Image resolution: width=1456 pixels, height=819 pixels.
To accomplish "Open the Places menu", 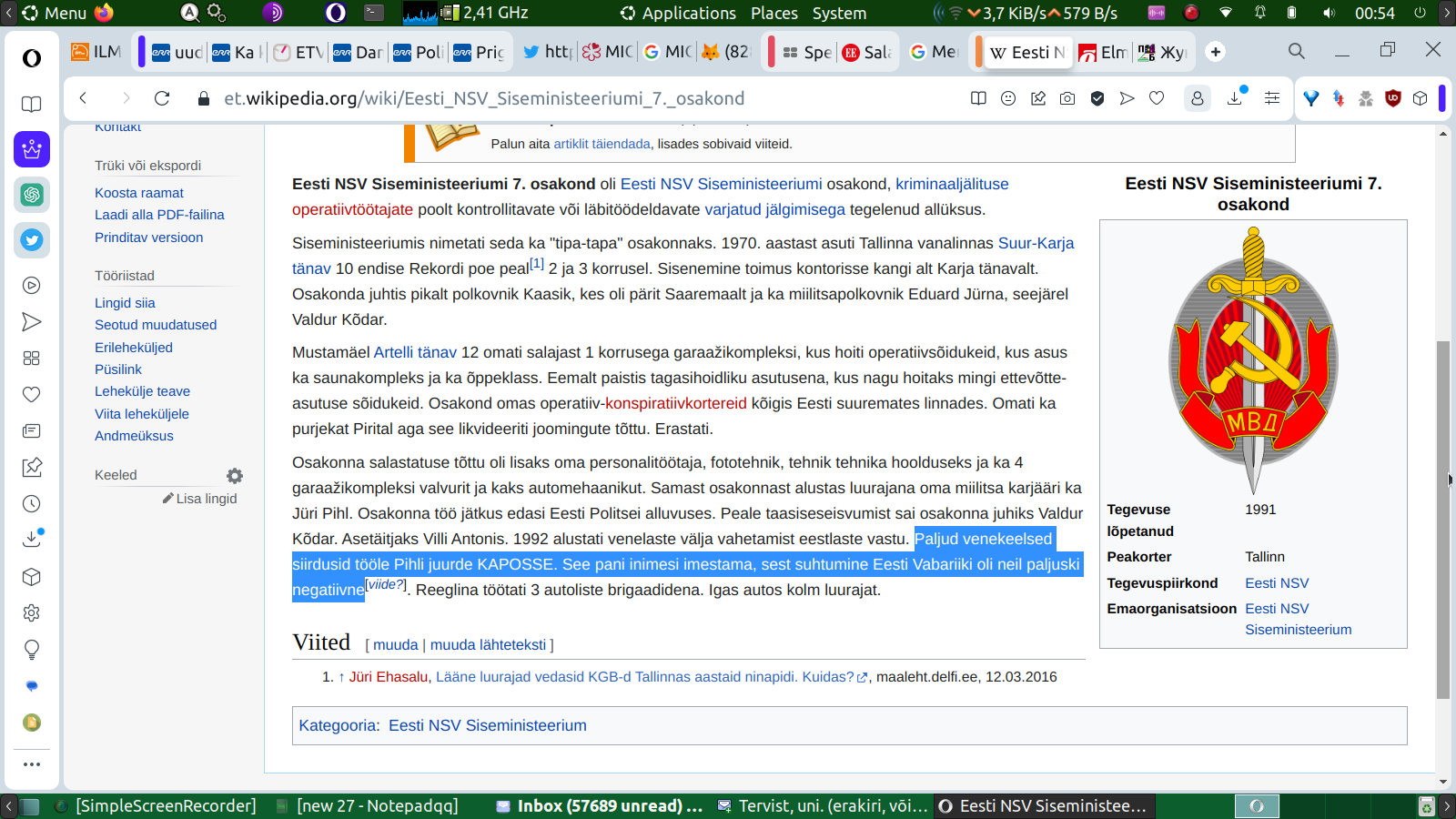I will coord(774,13).
